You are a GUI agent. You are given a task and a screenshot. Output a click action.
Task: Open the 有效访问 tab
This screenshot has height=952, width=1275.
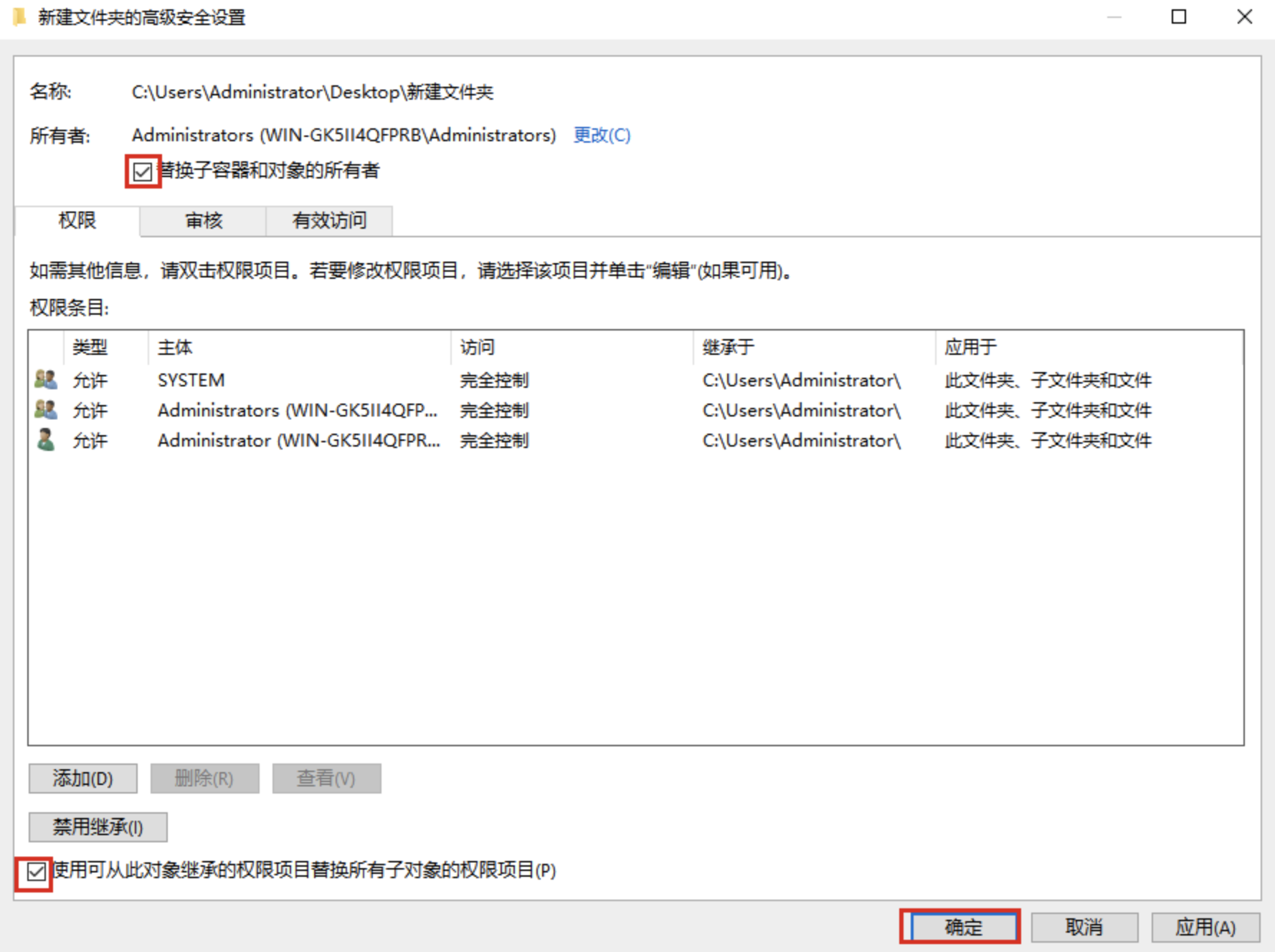coord(329,221)
